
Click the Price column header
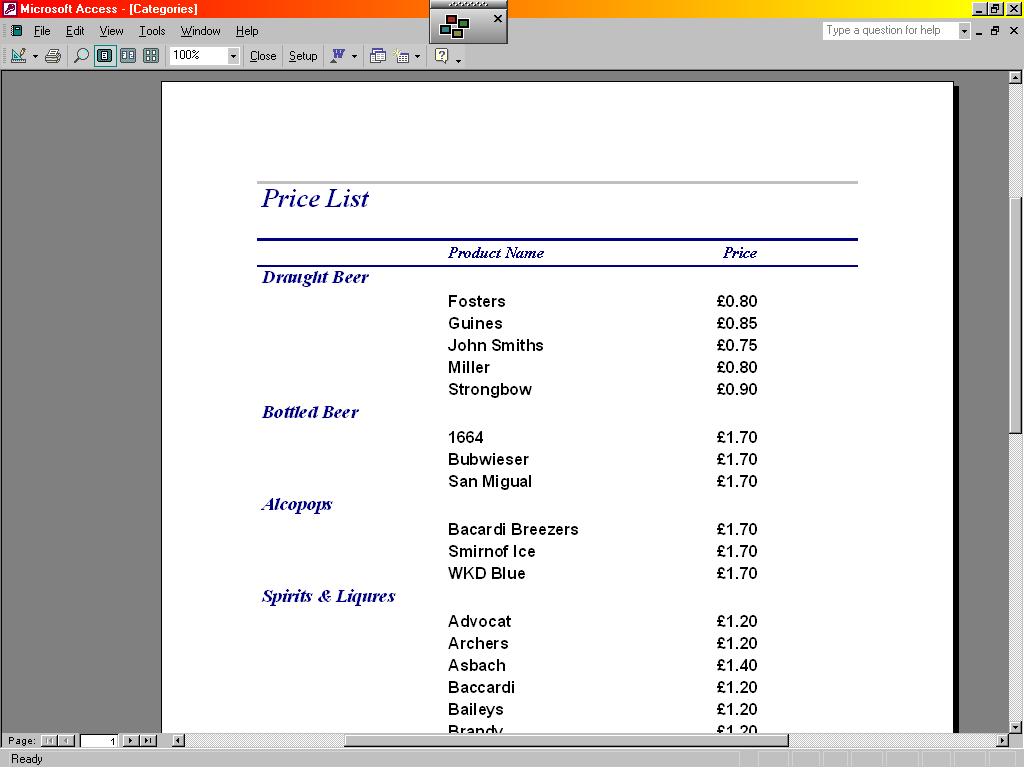coord(740,253)
